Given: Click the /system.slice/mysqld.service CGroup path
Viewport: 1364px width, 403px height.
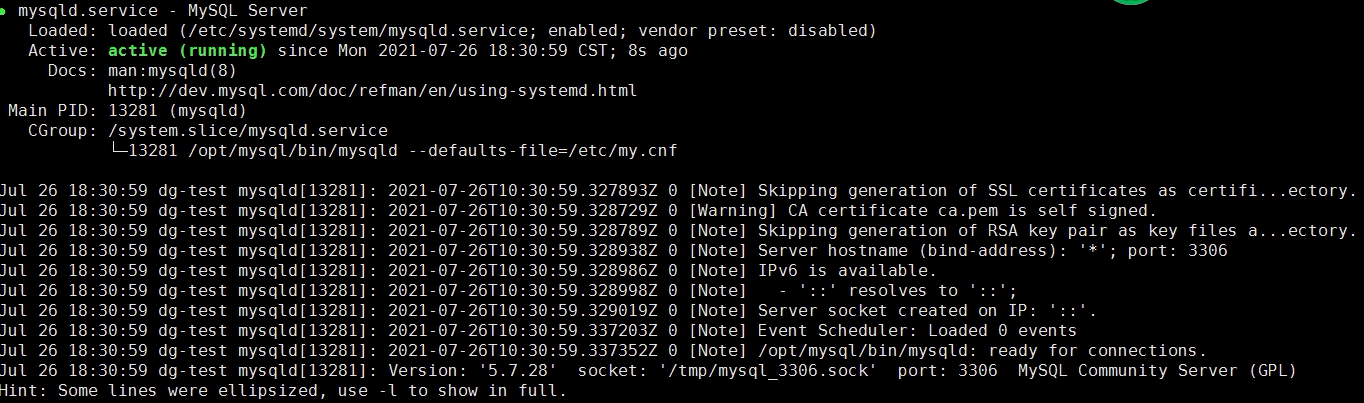Looking at the screenshot, I should (247, 130).
